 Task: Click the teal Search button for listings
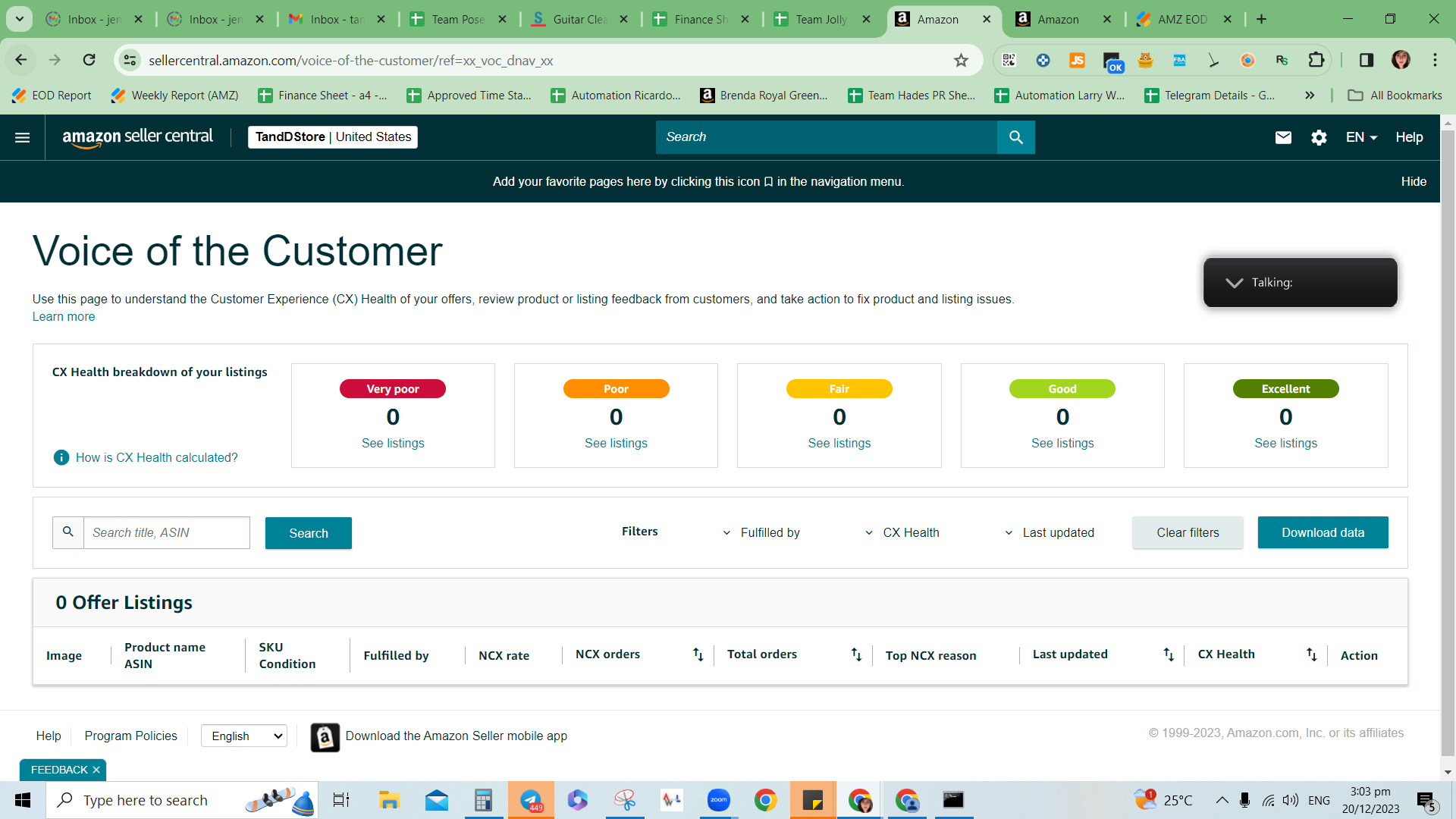pos(309,533)
